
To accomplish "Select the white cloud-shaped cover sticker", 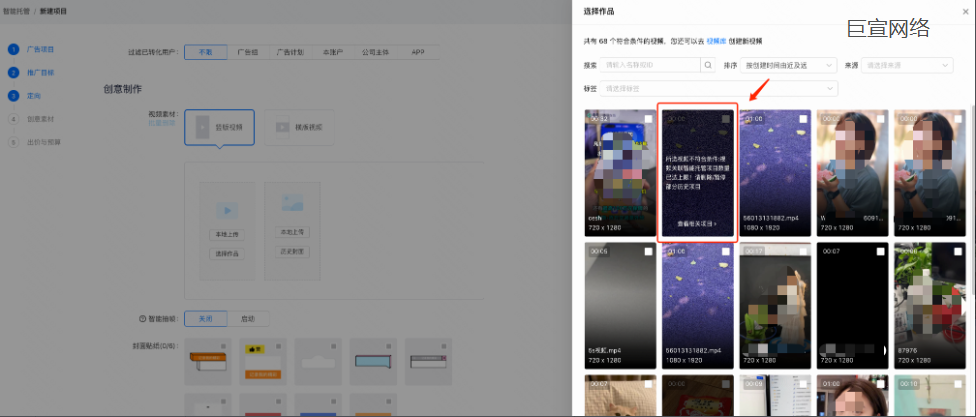I will pos(318,362).
